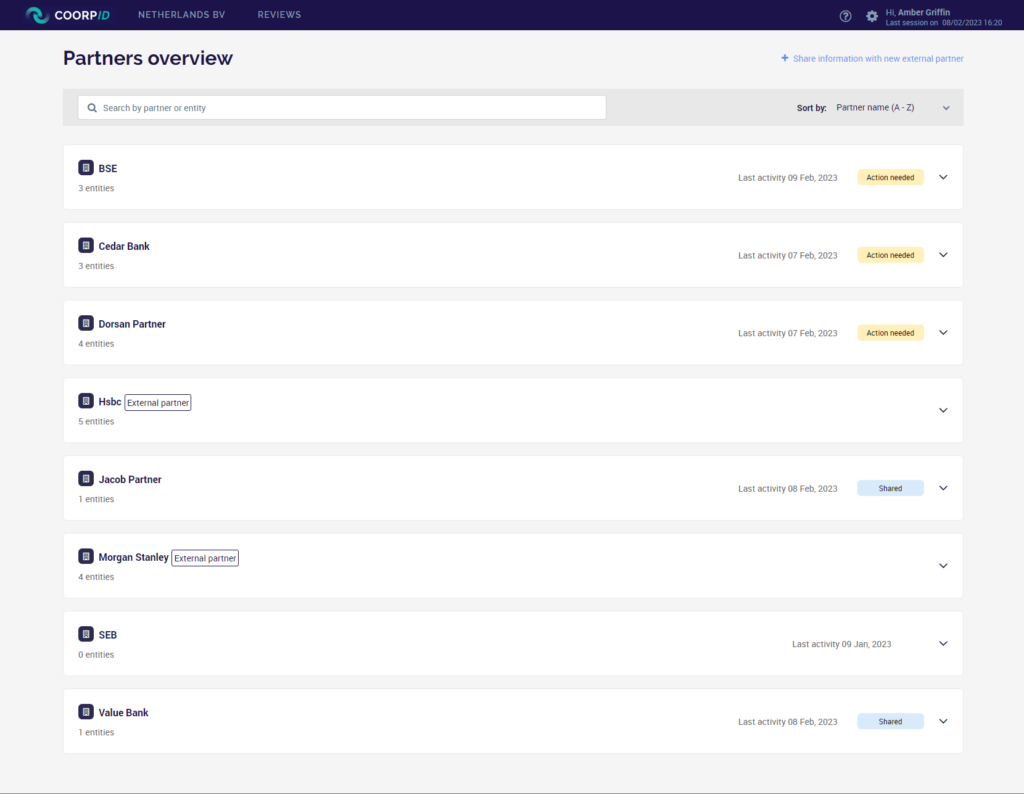Click Cedar Bank's Action needed badge
This screenshot has width=1024, height=794.
point(890,255)
